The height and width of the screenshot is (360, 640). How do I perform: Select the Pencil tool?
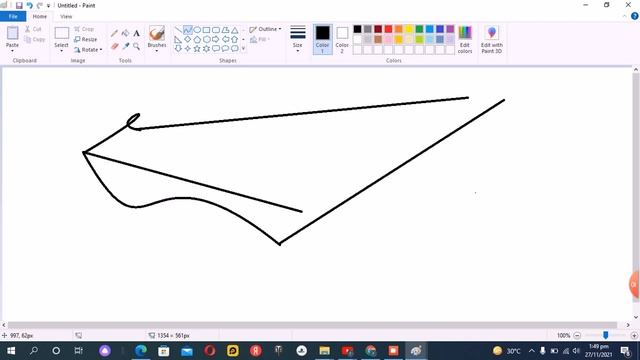pyautogui.click(x=114, y=33)
